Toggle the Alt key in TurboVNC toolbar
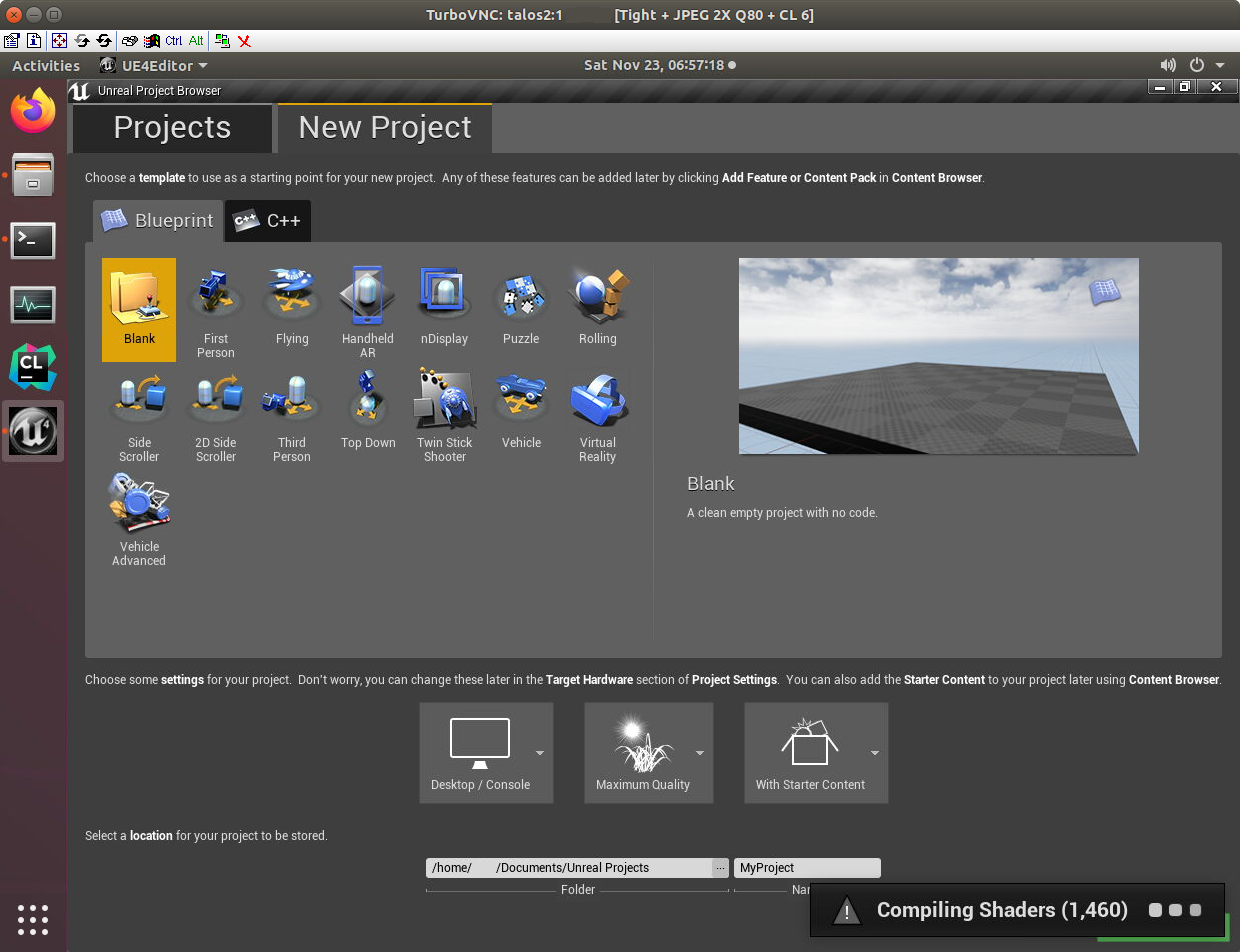Image resolution: width=1240 pixels, height=952 pixels. 196,41
